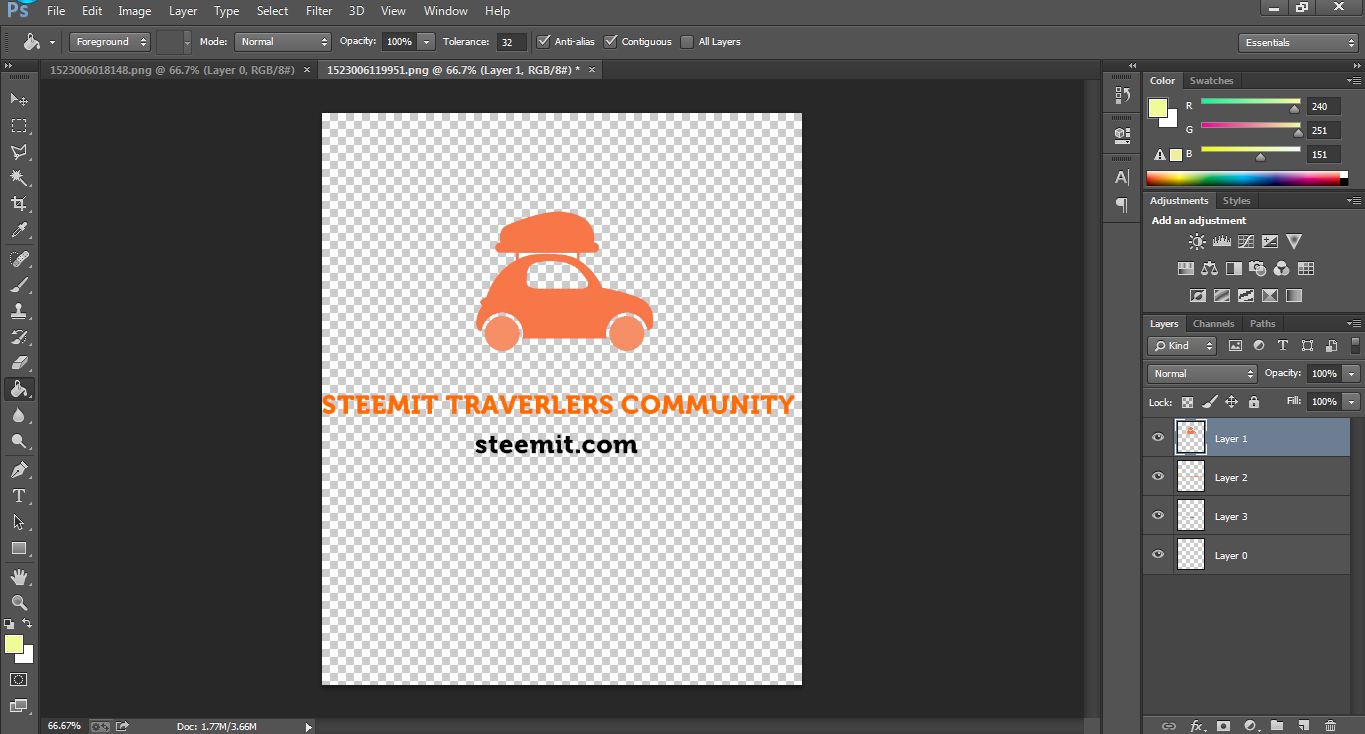
Task: Select the Hand tool
Action: (19, 577)
